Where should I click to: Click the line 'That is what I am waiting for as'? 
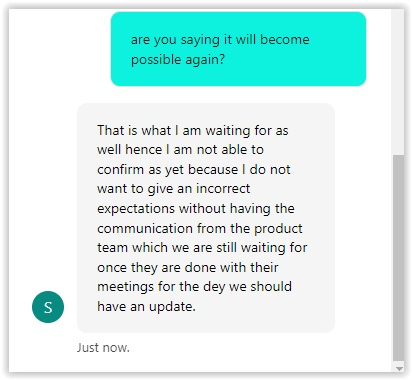193,130
